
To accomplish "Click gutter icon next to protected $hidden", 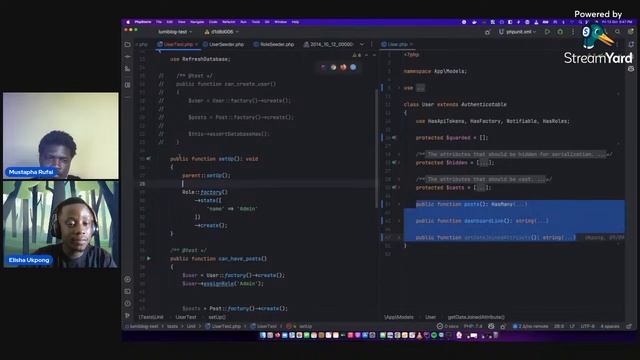I will pyautogui.click(x=394, y=162).
